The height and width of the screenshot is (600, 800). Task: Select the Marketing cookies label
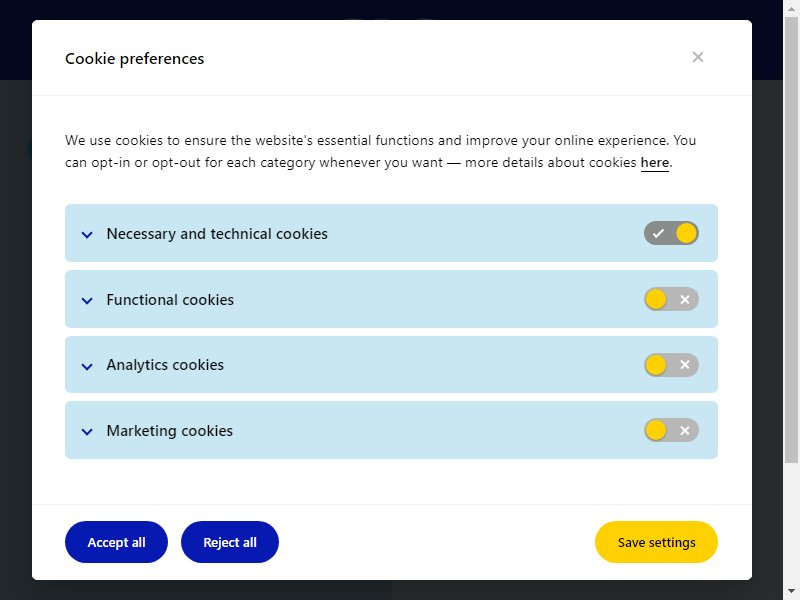pyautogui.click(x=169, y=431)
